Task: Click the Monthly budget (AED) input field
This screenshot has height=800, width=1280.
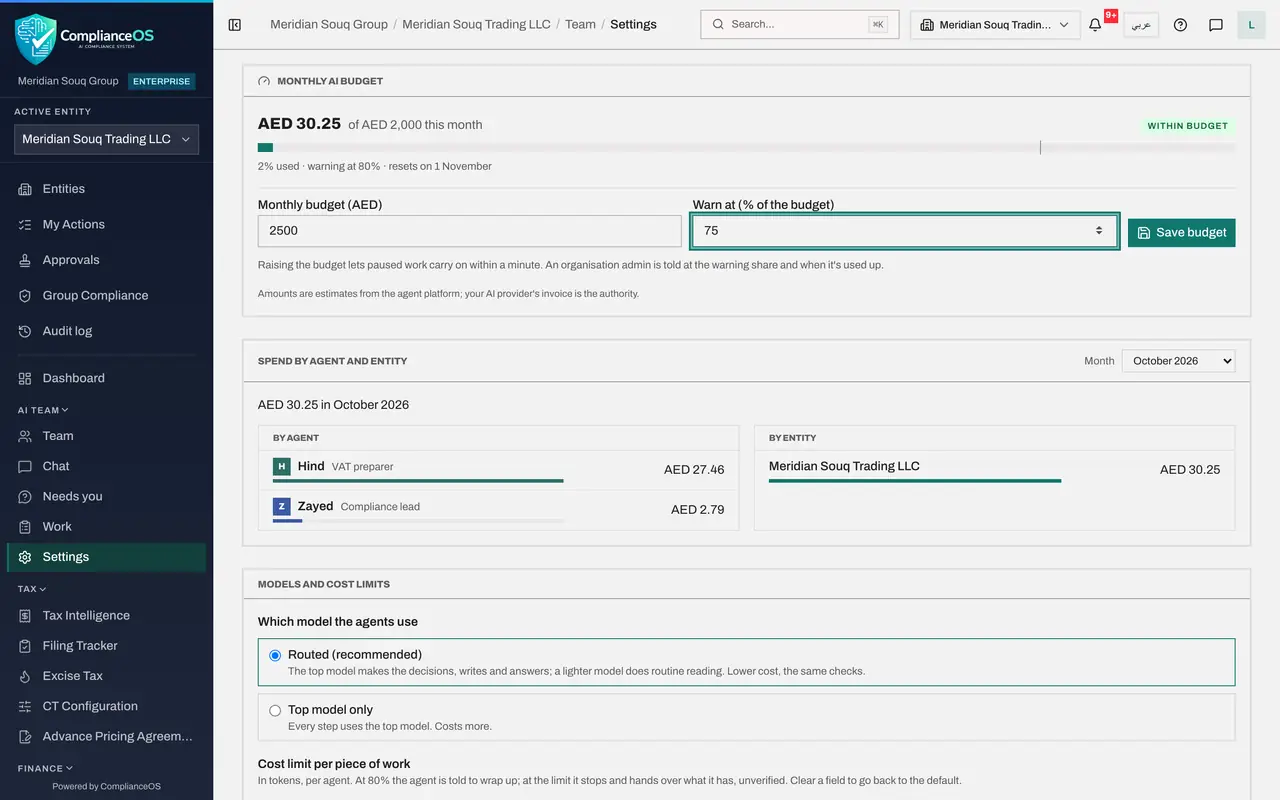Action: point(469,231)
